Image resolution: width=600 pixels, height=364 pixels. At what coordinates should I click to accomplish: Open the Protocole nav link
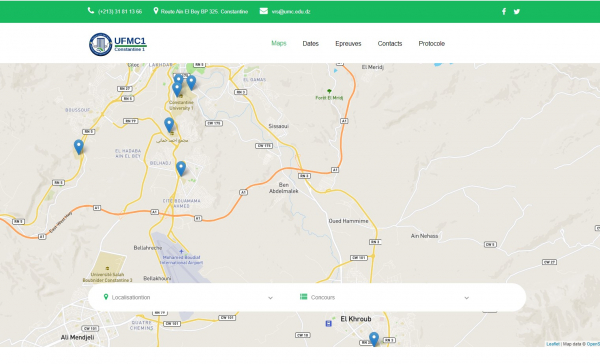[432, 44]
